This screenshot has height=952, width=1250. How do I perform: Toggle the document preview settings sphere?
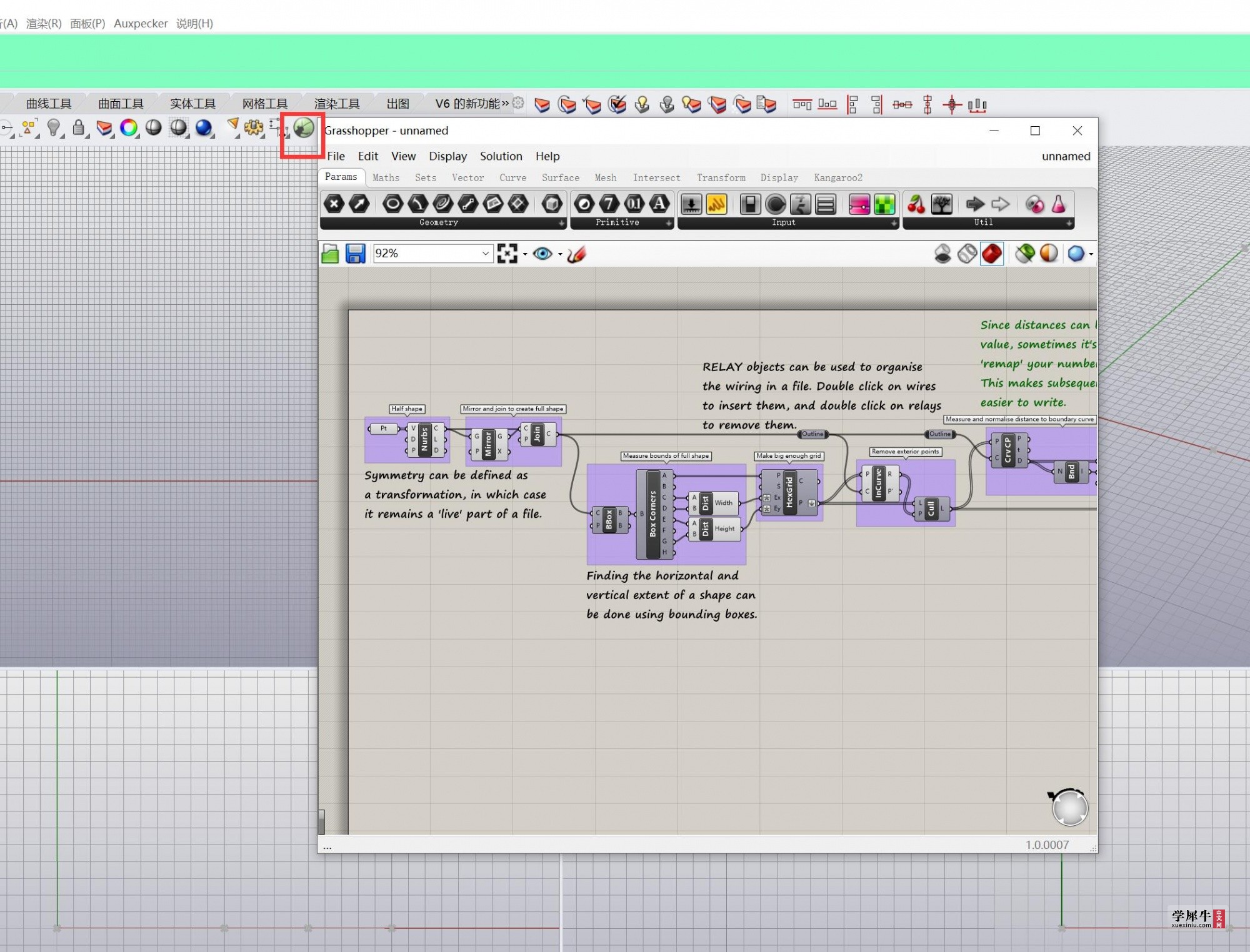coord(1049,254)
